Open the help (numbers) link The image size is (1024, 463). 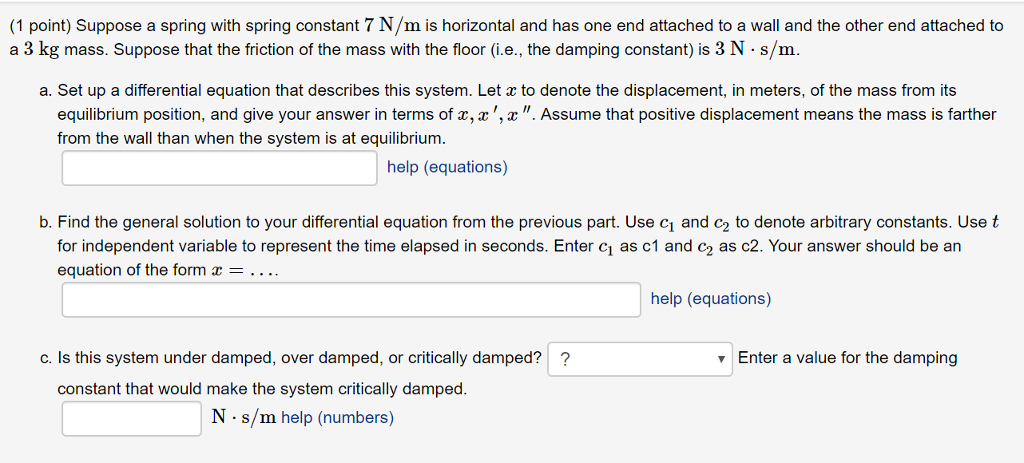337,418
